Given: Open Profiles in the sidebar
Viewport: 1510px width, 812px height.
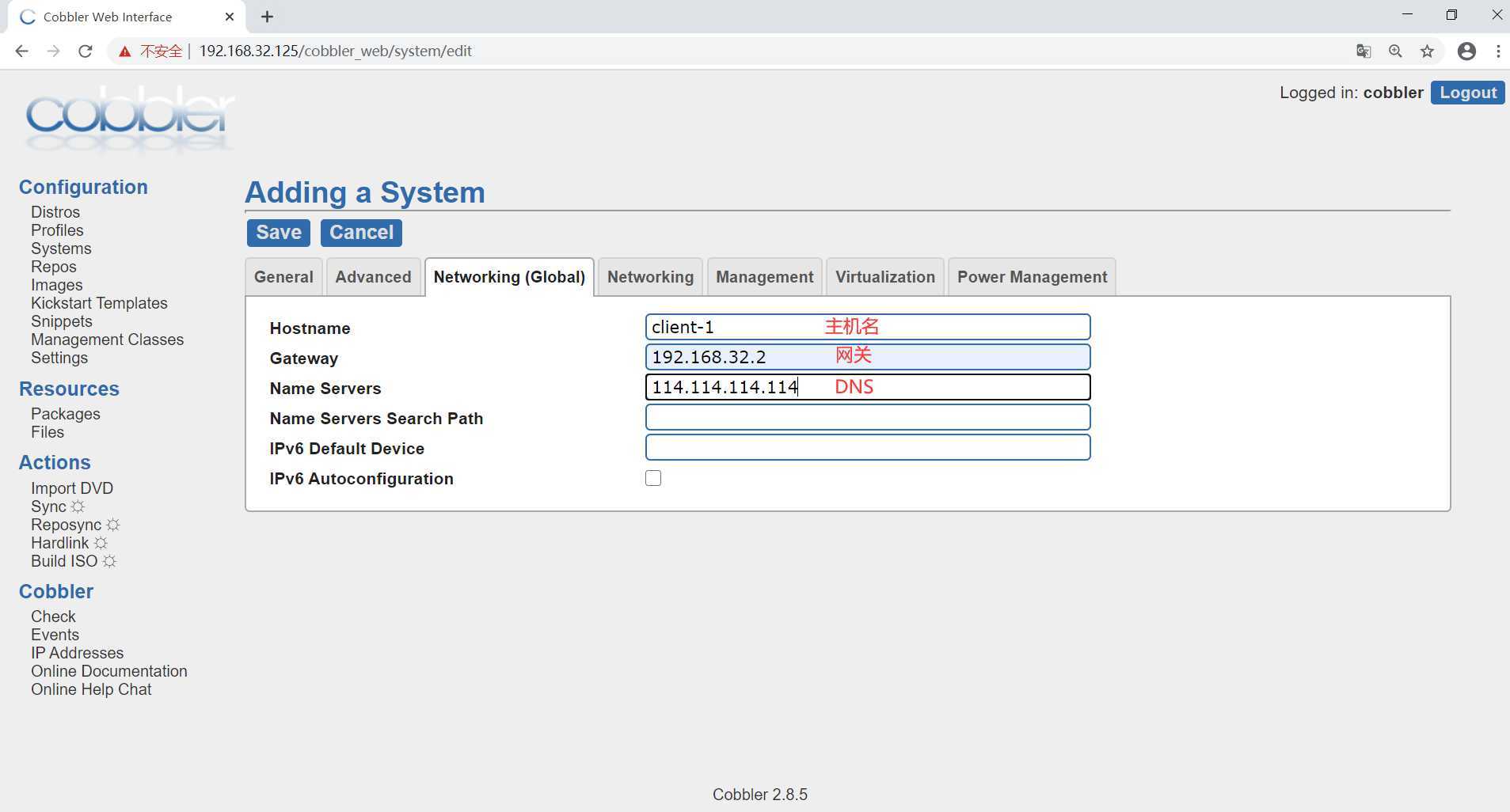Looking at the screenshot, I should pos(57,230).
